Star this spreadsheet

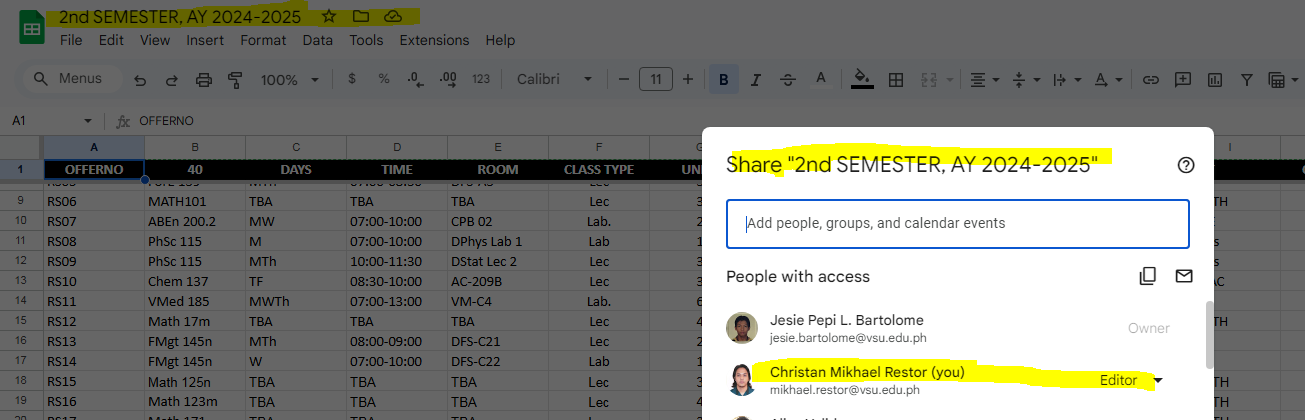329,17
